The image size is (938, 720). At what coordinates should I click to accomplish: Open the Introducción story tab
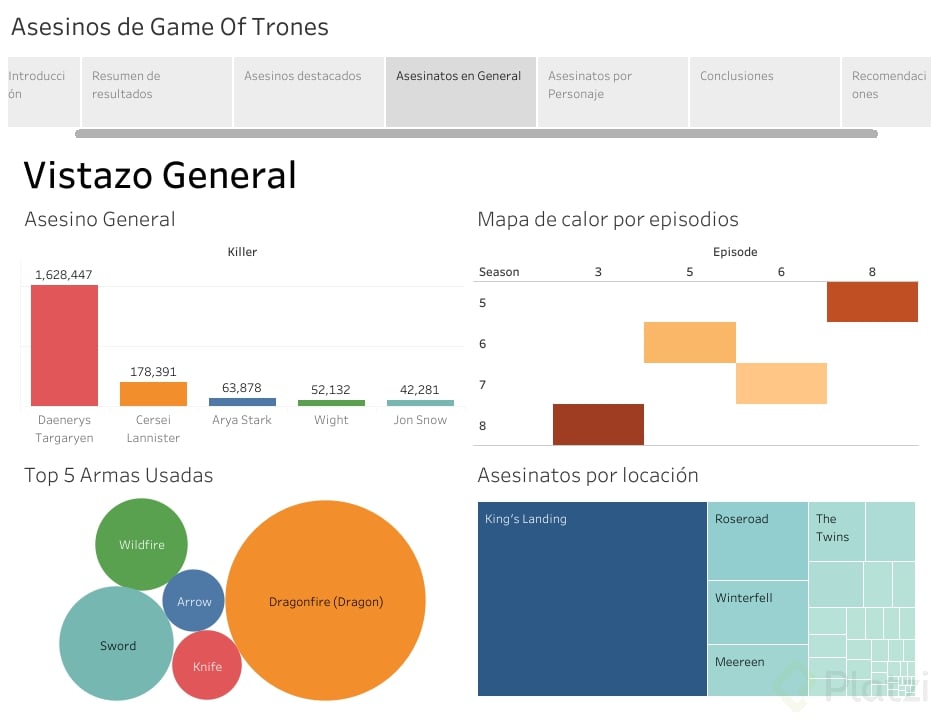(42, 91)
